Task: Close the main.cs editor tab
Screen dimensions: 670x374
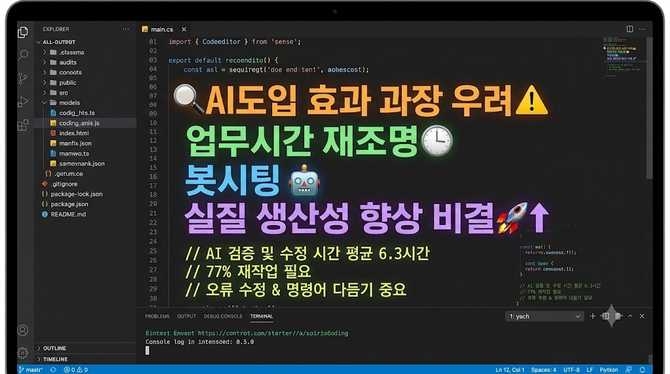Action: tap(184, 29)
